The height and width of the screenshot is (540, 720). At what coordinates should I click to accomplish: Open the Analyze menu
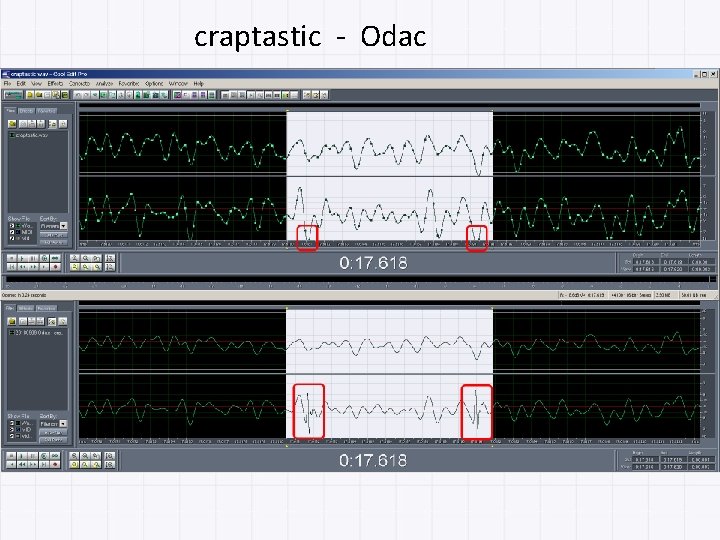pyautogui.click(x=104, y=84)
